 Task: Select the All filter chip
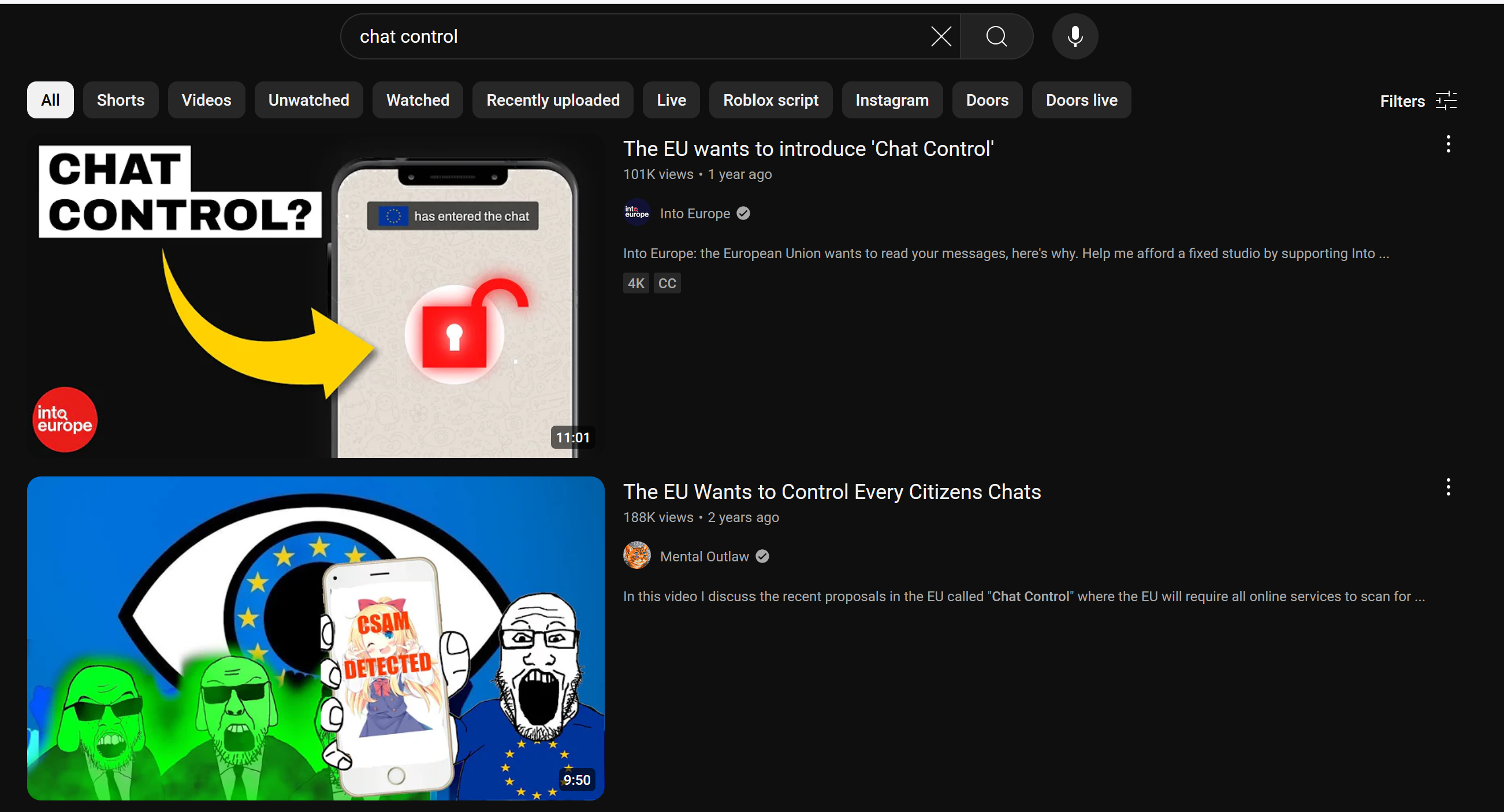pos(50,100)
